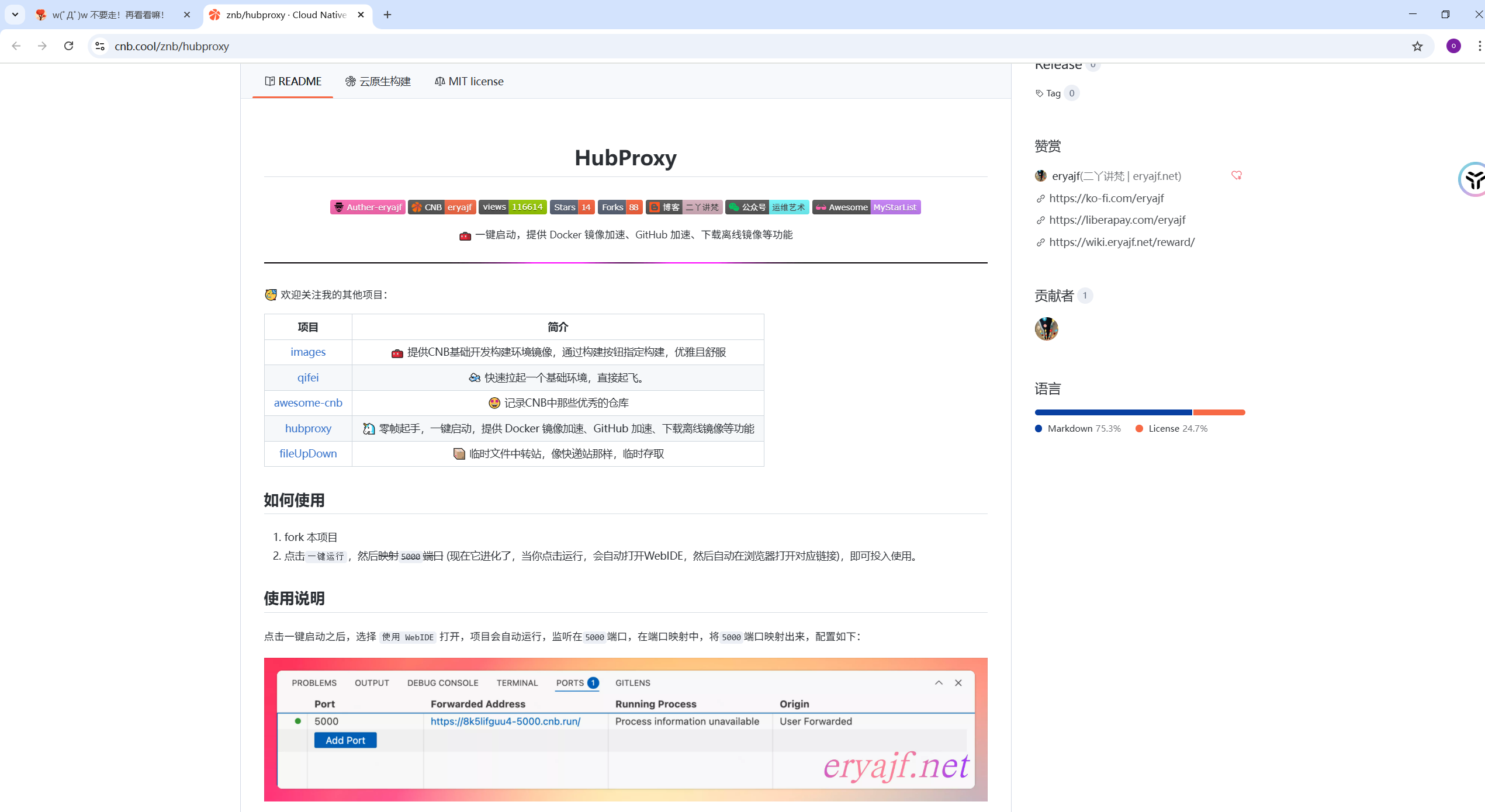Click the 项目 table header
Viewport: 1485px width, 812px height.
point(308,327)
